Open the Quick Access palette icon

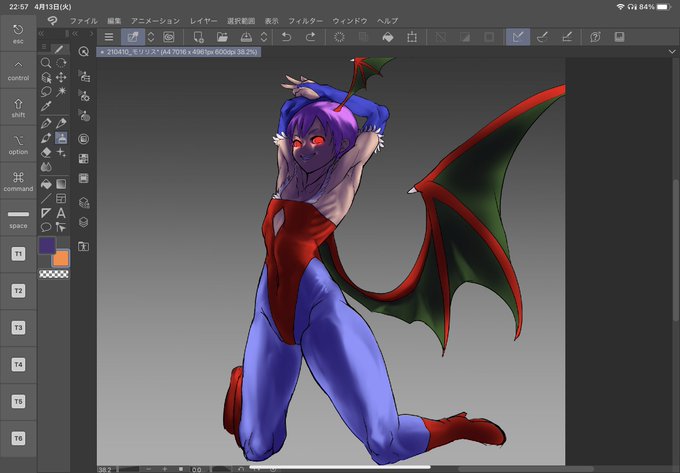pos(84,52)
